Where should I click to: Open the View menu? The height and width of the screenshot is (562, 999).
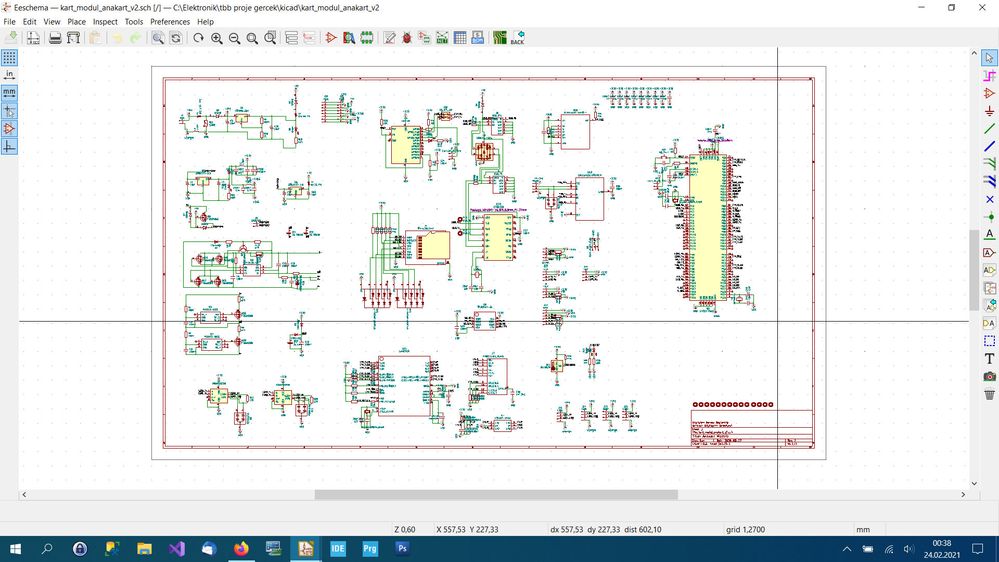[x=52, y=22]
